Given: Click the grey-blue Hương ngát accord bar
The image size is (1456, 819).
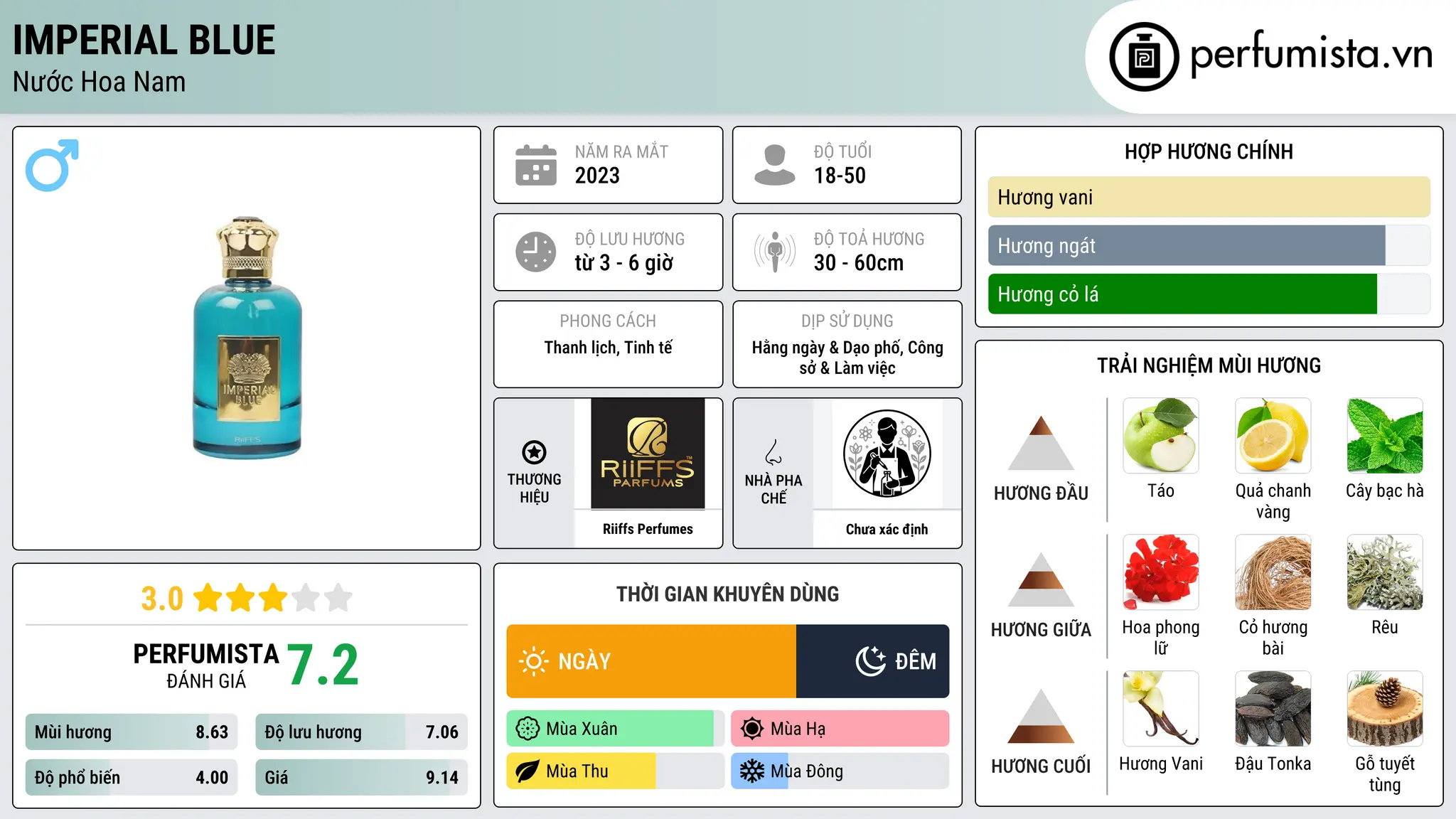Looking at the screenshot, I should 1187,245.
